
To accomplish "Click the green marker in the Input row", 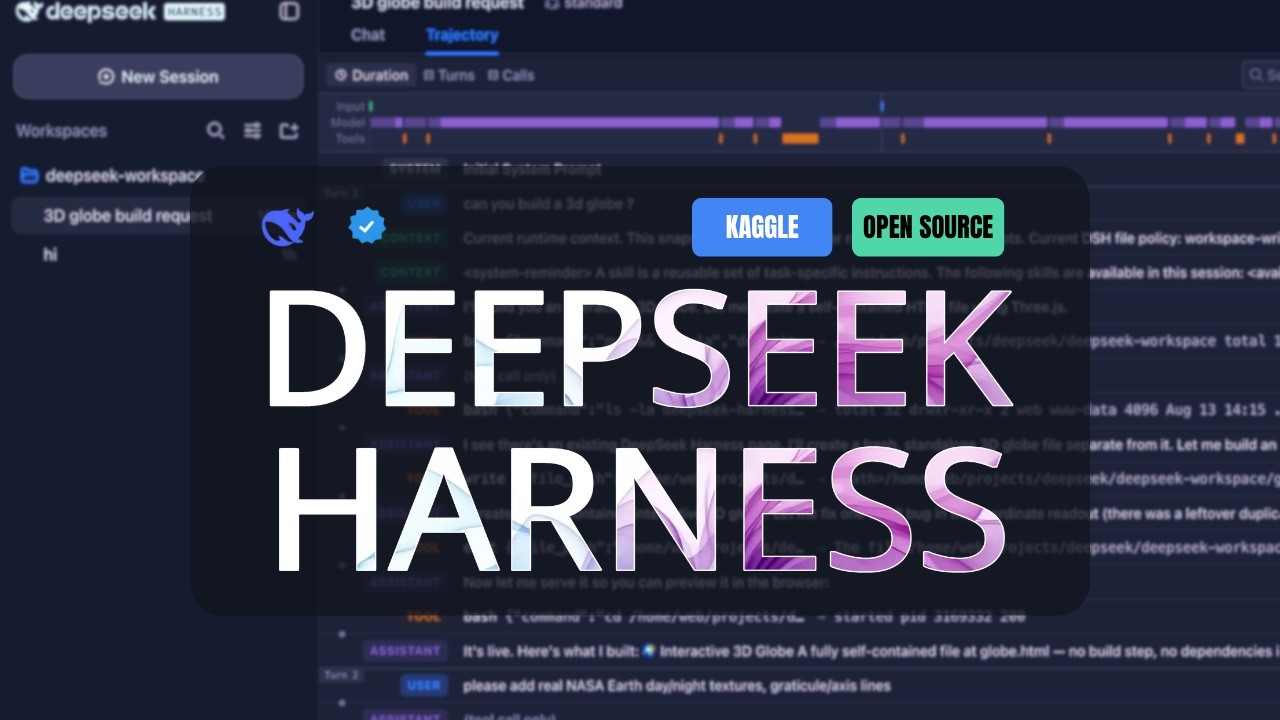I will coord(371,105).
